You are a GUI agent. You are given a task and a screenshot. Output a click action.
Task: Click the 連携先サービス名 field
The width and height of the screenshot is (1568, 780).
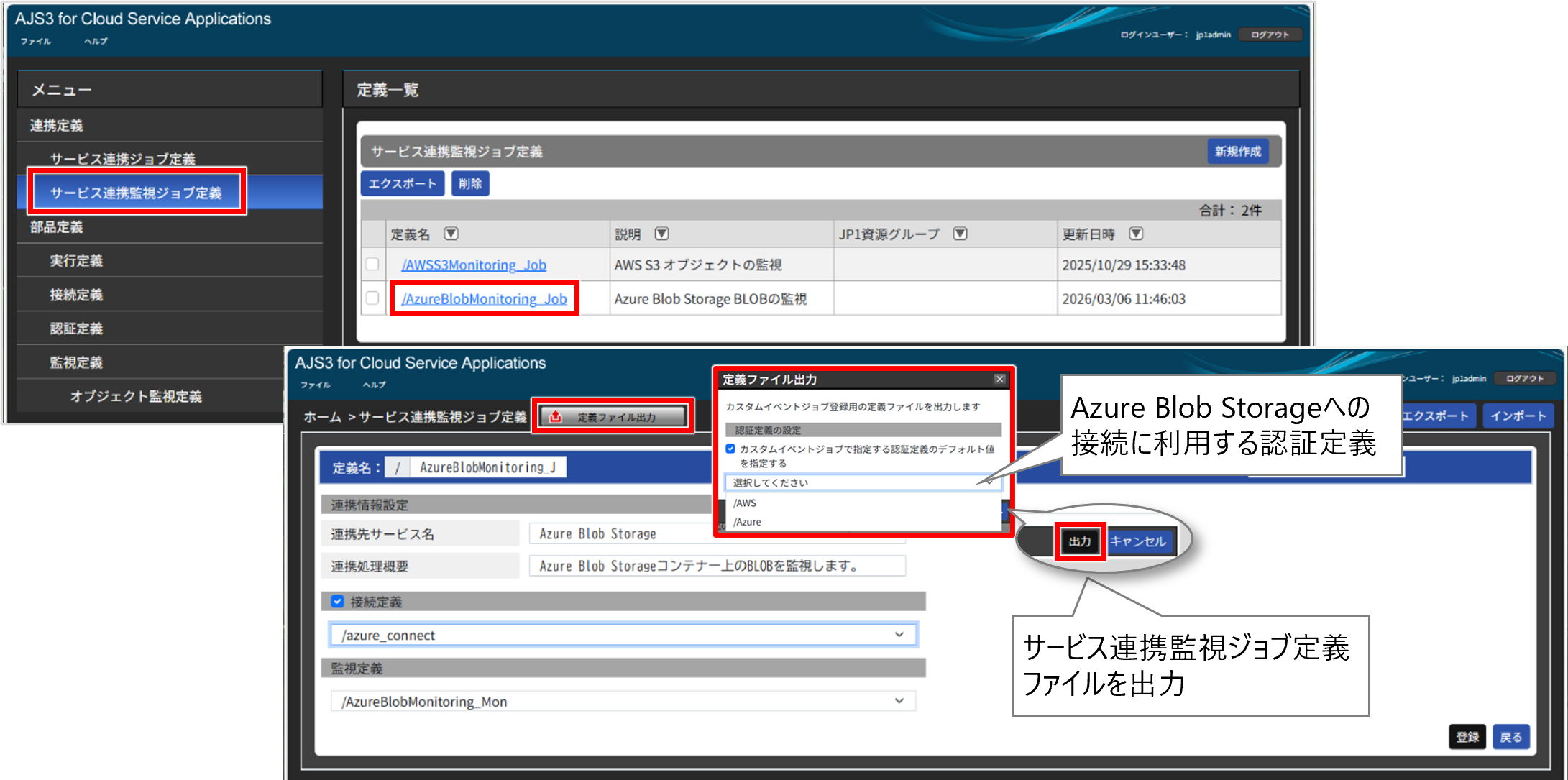(x=717, y=533)
